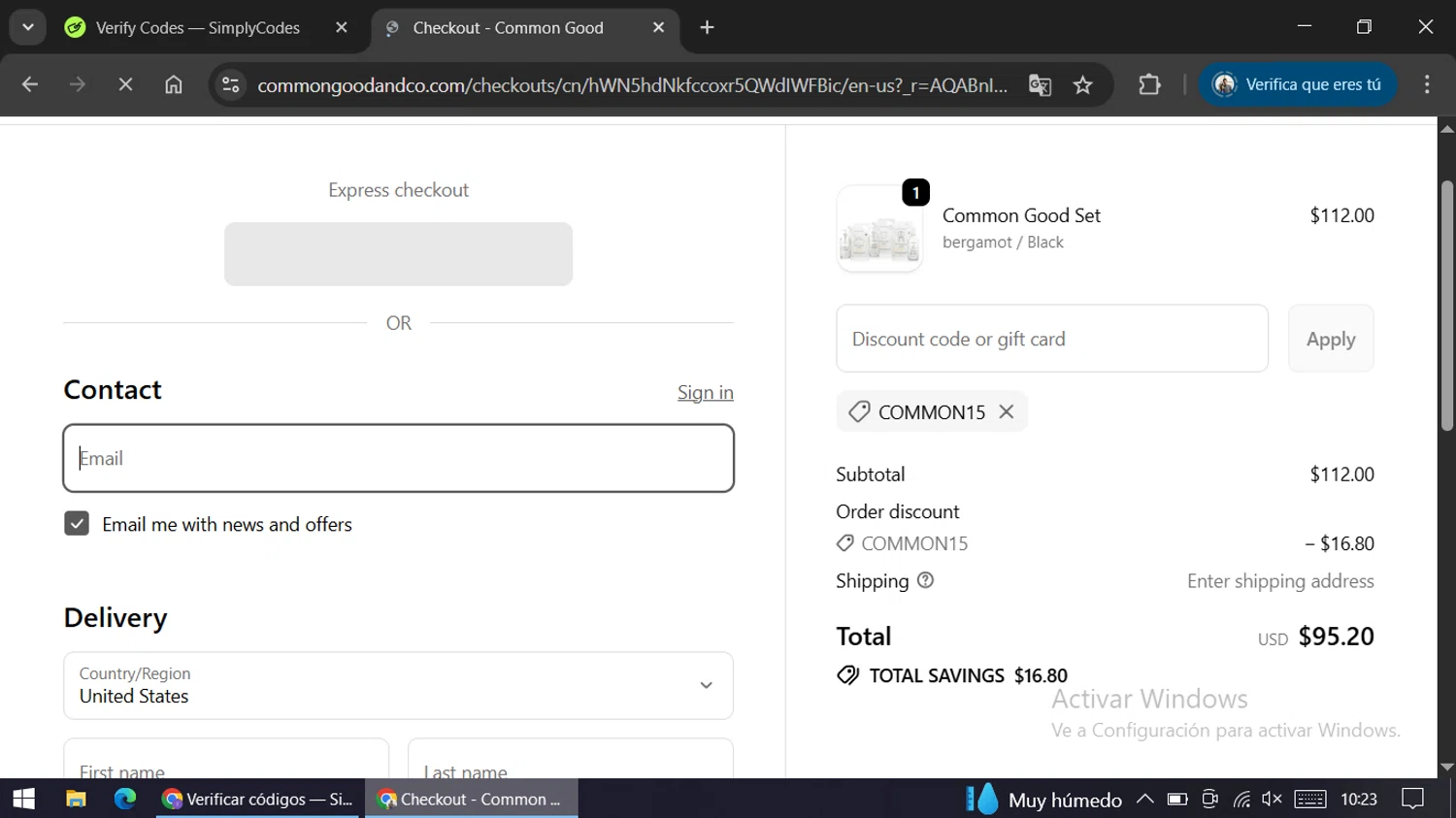Image resolution: width=1456 pixels, height=818 pixels.
Task: Click the TOTAL SAVINGS $16.80 text
Action: coord(968,675)
